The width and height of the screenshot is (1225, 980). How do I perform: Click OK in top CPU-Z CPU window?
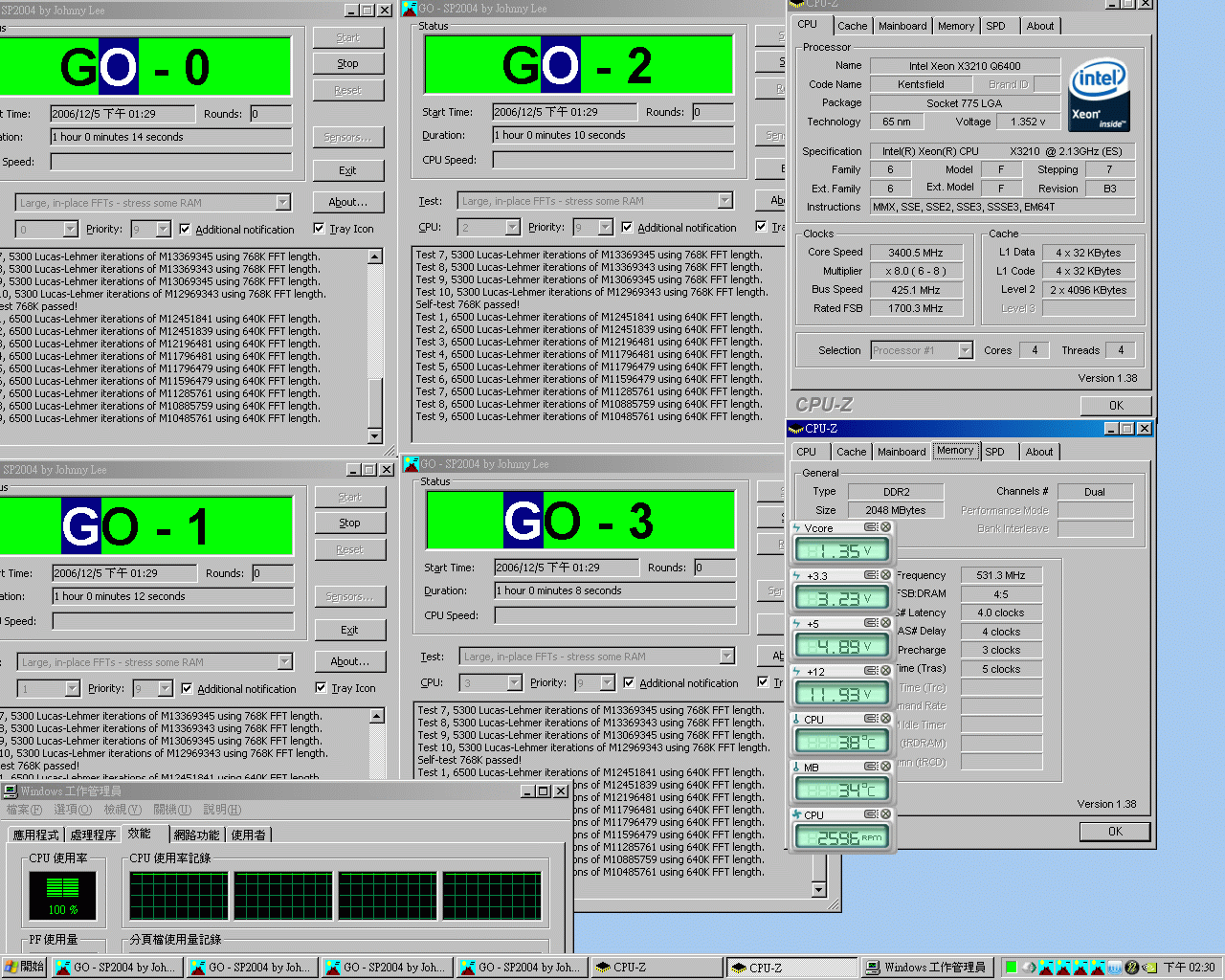tap(1116, 406)
